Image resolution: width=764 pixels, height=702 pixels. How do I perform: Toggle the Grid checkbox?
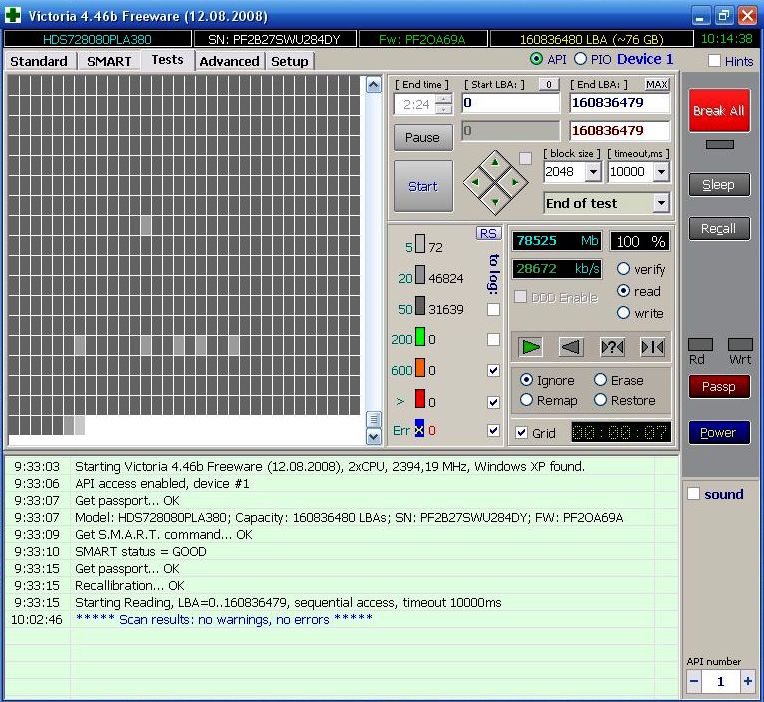point(521,433)
